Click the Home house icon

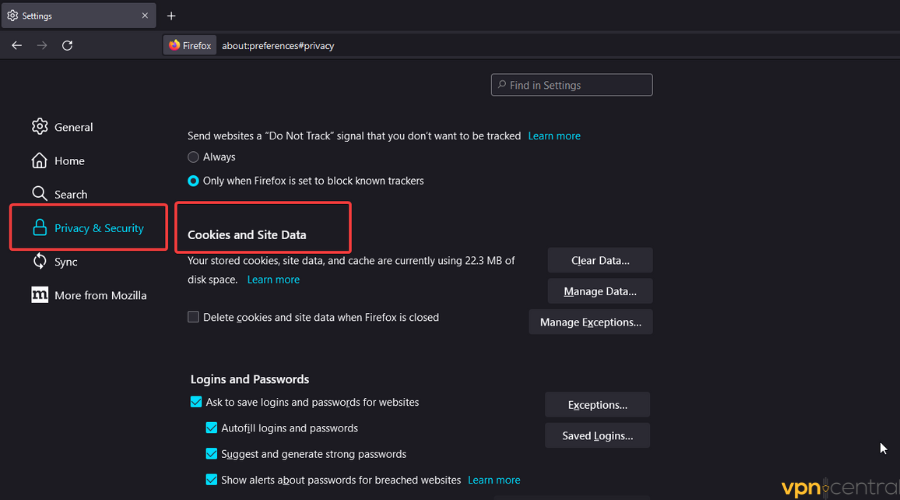point(40,161)
